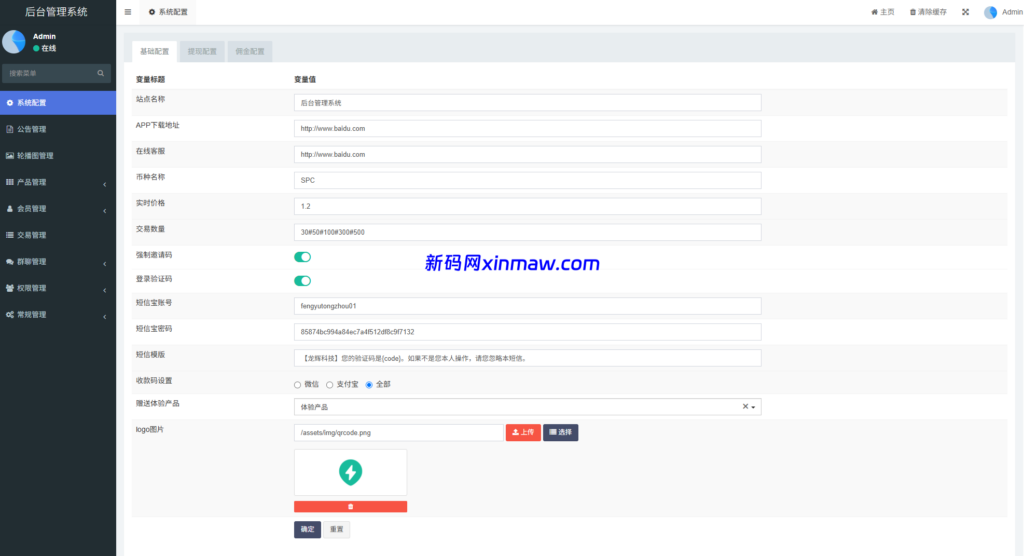Open 公告管理 in the sidebar
The image size is (1024, 556).
[58, 129]
